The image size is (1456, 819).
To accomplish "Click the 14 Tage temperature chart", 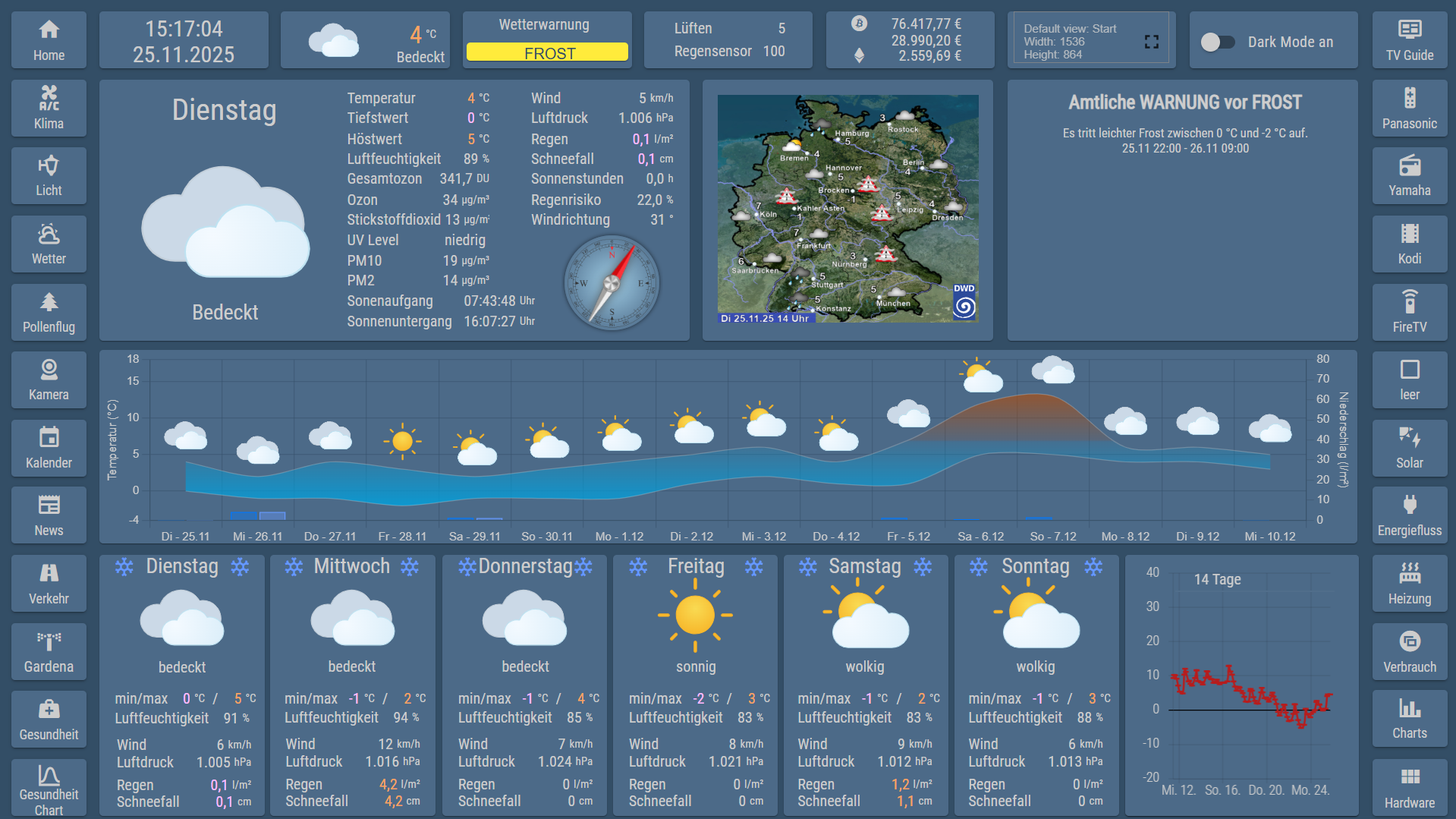I will click(x=1241, y=685).
